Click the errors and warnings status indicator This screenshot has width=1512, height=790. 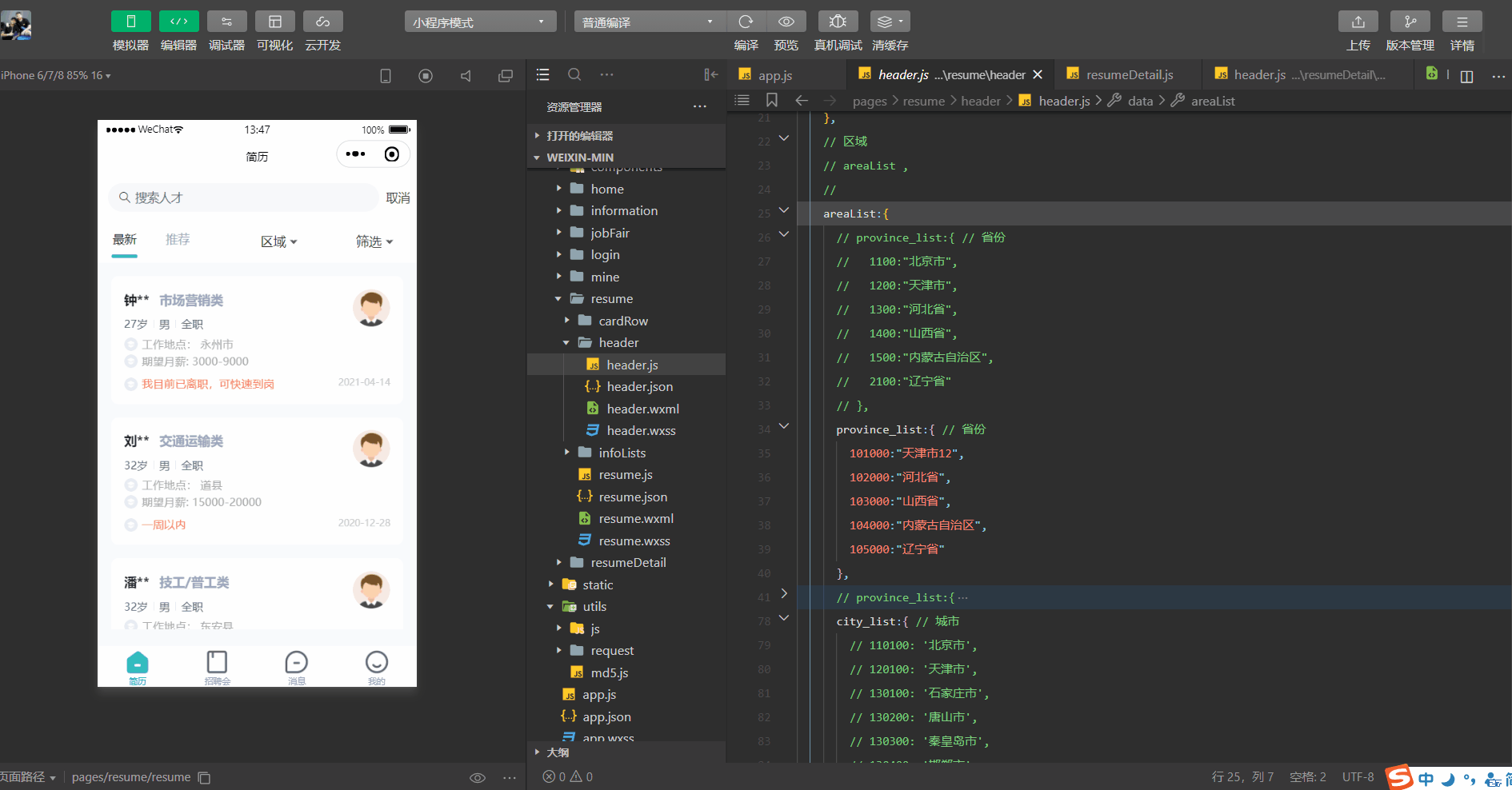pos(568,776)
